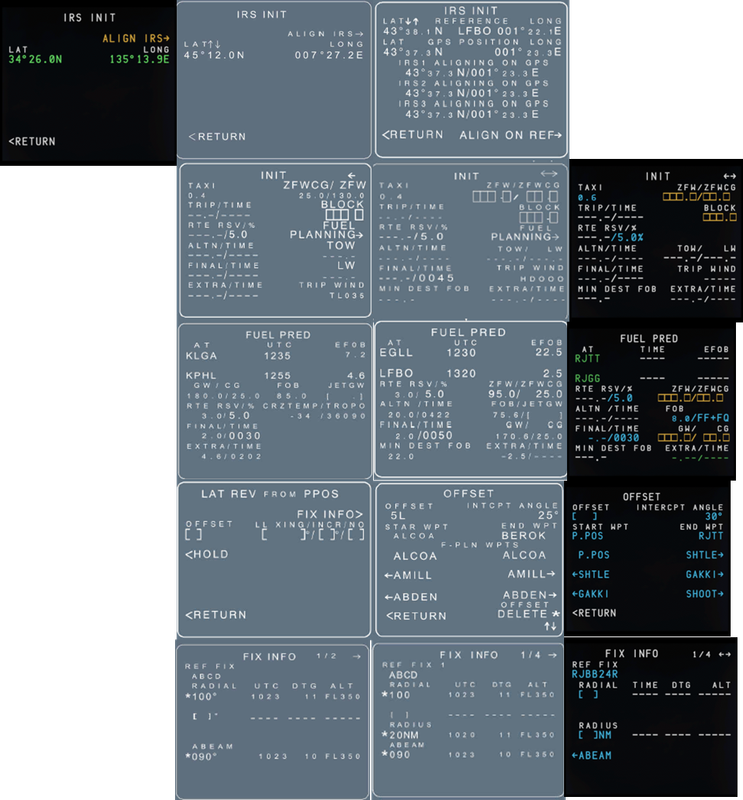Click RETURN on the grey OFFSET page
The image size is (743, 800).
coord(416,616)
